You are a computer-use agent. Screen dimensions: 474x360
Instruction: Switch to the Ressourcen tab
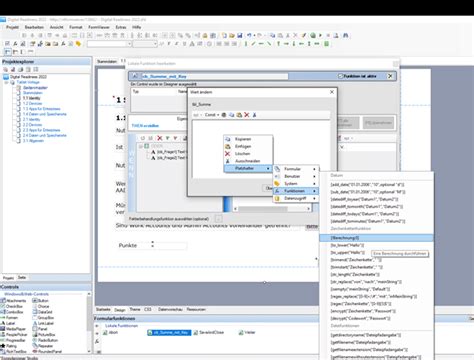[x=196, y=310]
